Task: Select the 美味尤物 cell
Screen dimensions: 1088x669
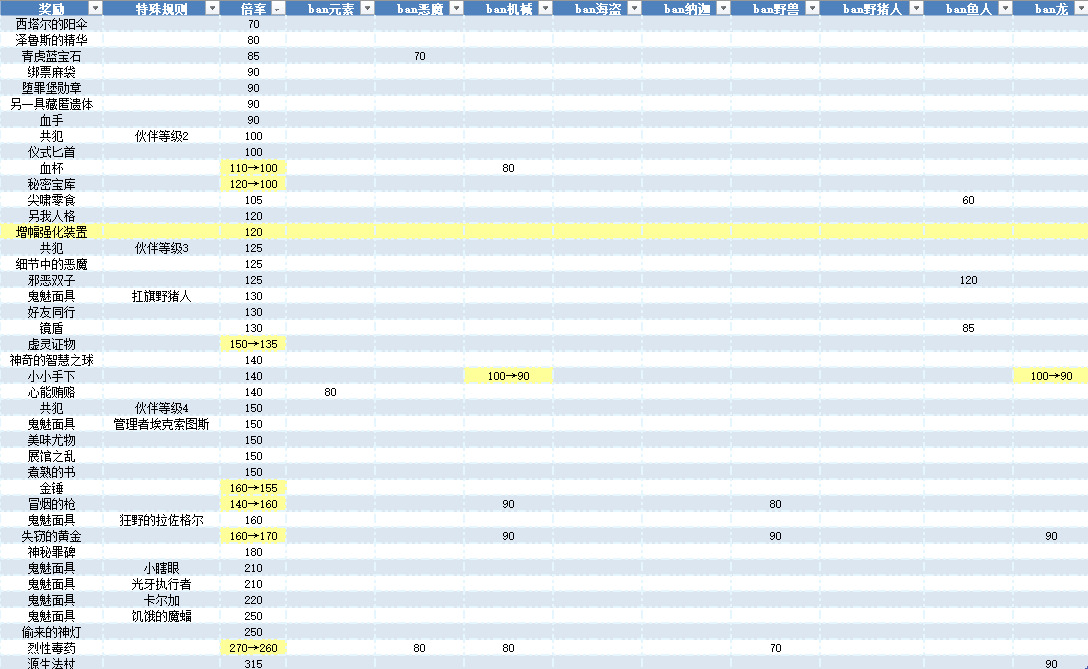Action: (x=51, y=439)
